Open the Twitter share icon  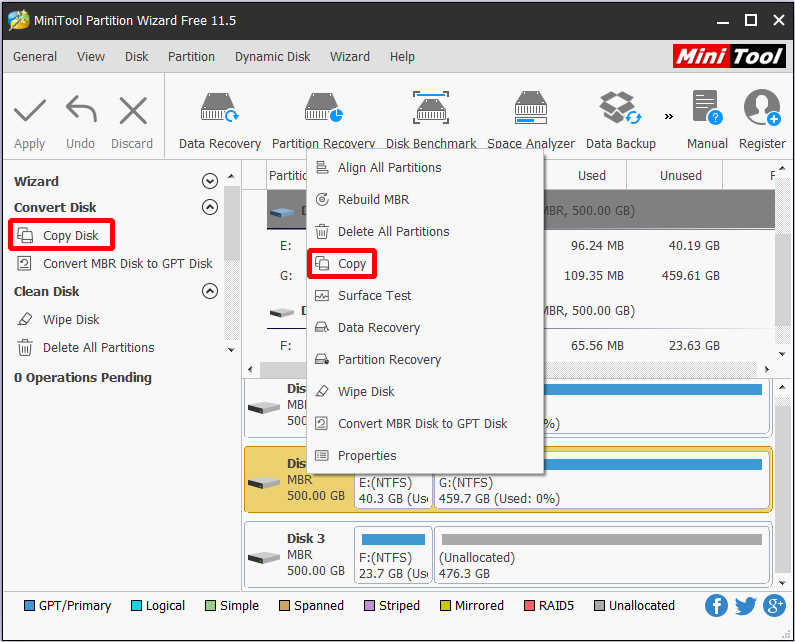[x=746, y=605]
